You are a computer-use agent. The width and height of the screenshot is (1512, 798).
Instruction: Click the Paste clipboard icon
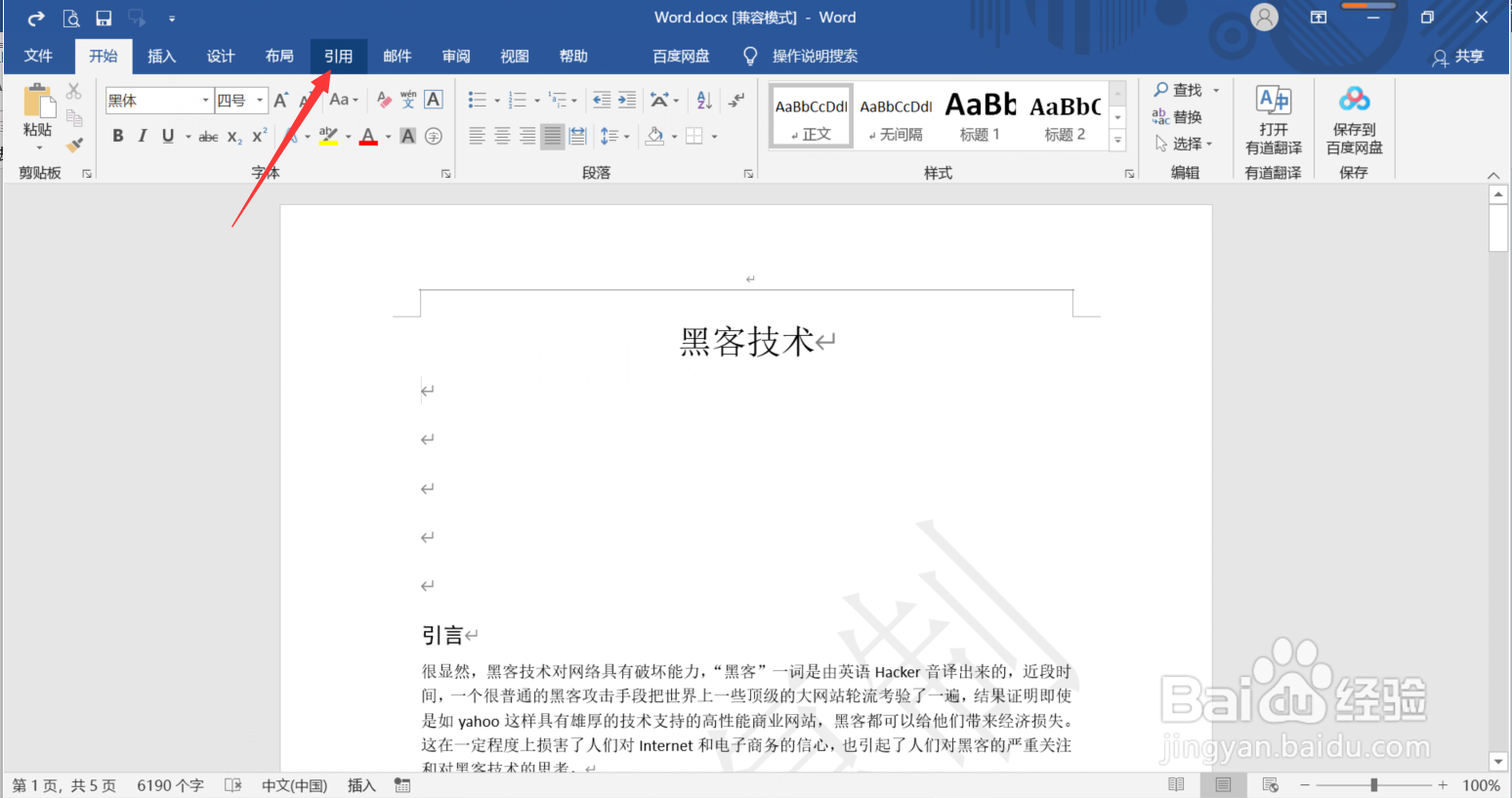(38, 102)
